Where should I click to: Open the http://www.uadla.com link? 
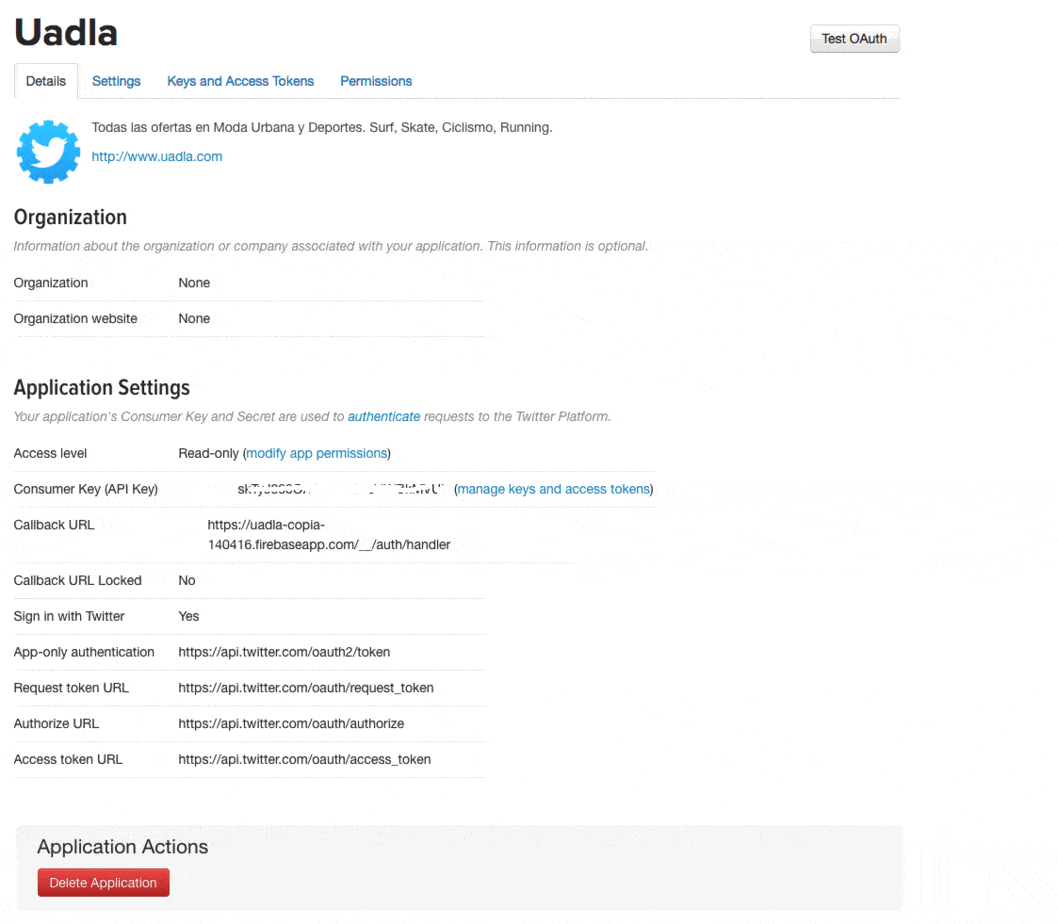pyautogui.click(x=156, y=156)
